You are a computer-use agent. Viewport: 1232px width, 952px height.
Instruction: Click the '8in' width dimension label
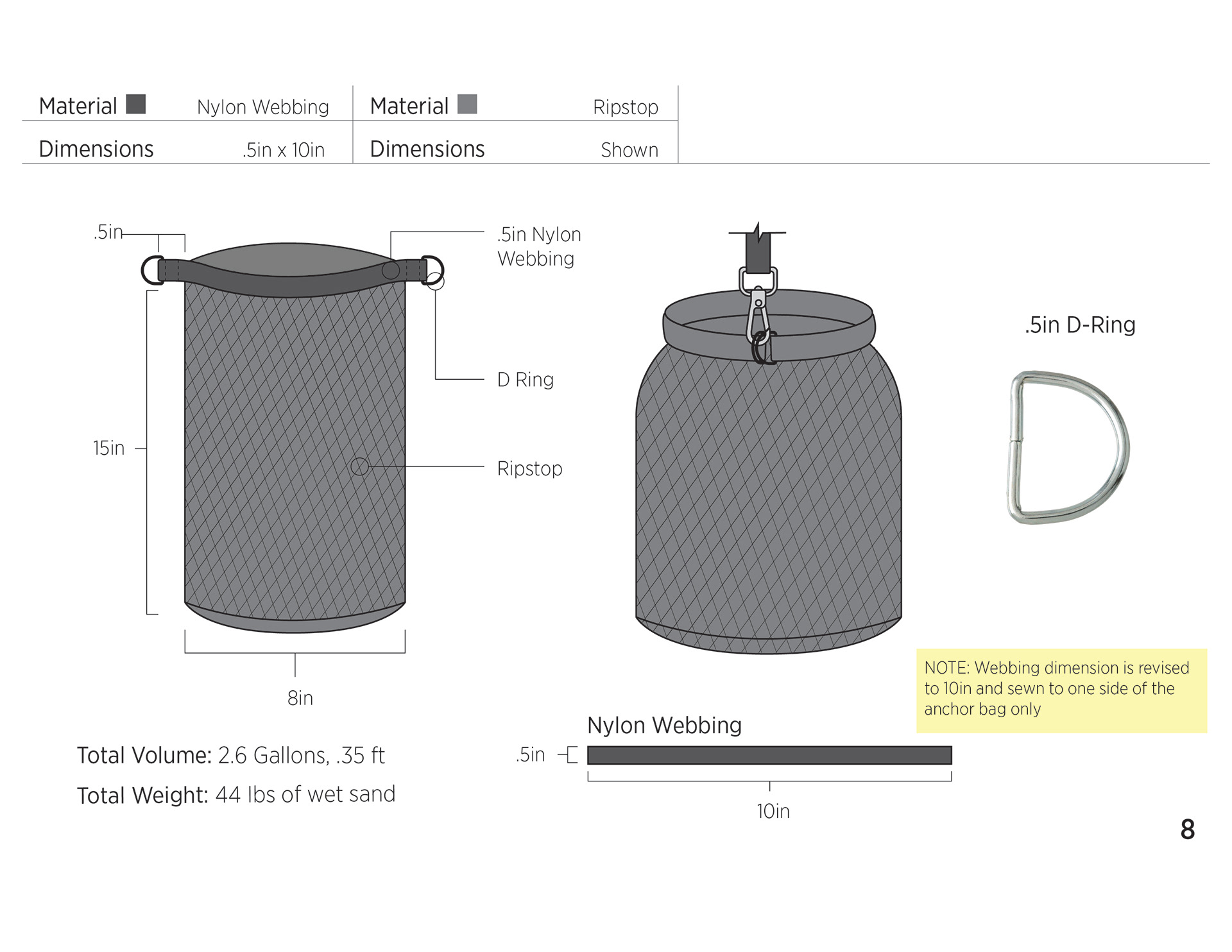point(300,698)
